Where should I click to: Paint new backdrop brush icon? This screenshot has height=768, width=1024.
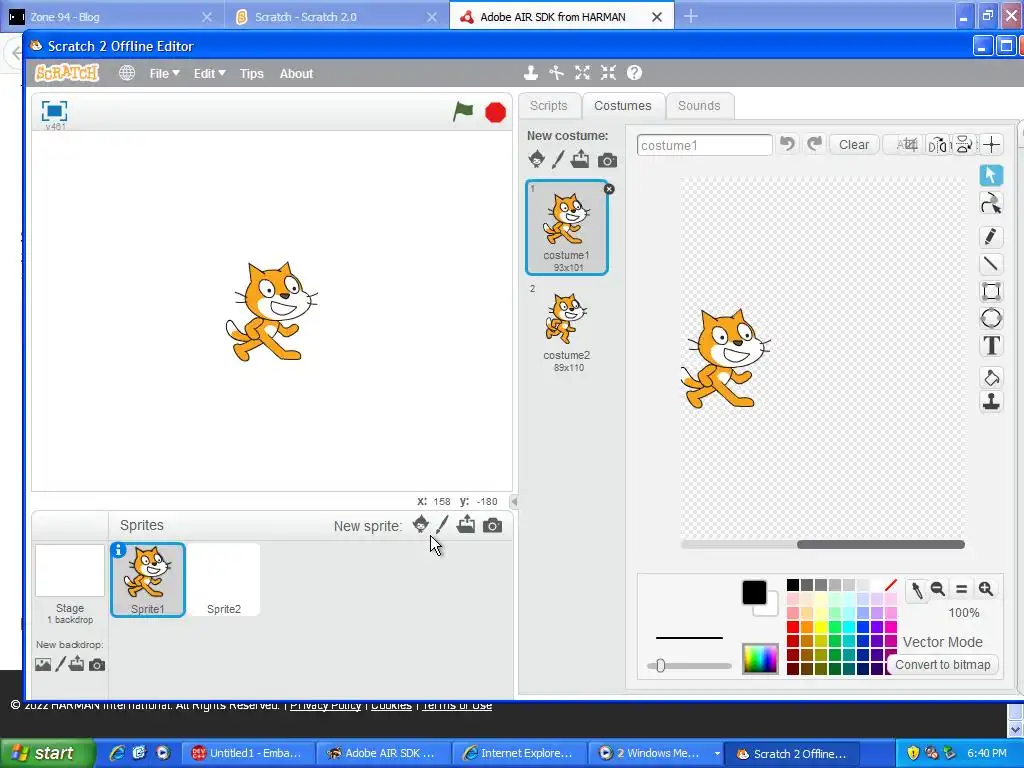click(61, 664)
